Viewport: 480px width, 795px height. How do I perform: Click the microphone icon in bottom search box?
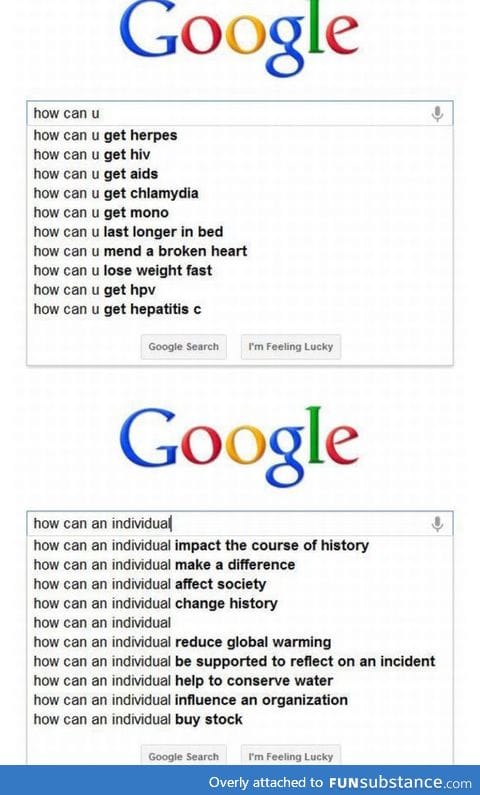(437, 524)
